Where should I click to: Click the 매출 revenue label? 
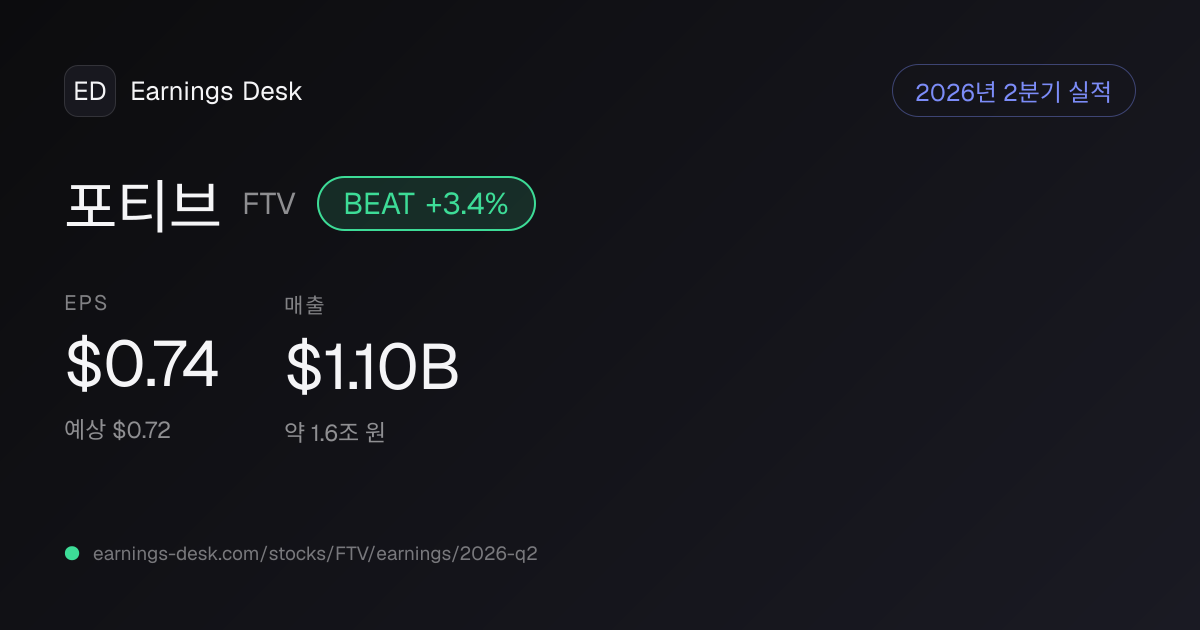click(304, 306)
